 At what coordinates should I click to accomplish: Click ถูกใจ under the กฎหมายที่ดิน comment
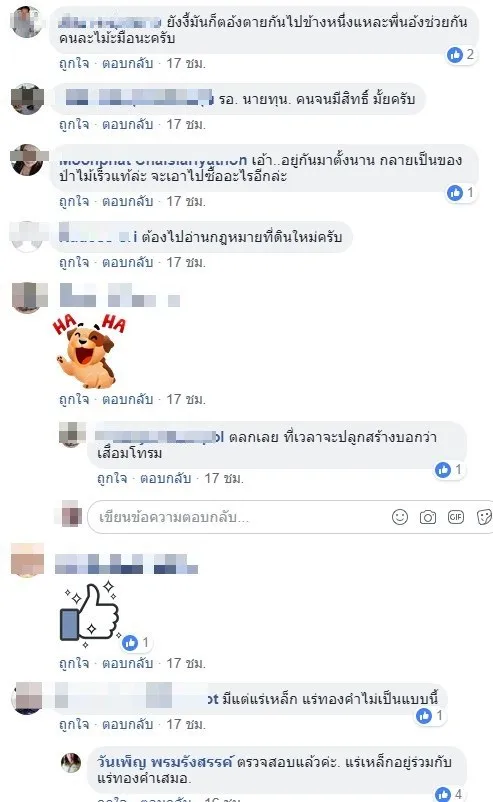click(74, 262)
